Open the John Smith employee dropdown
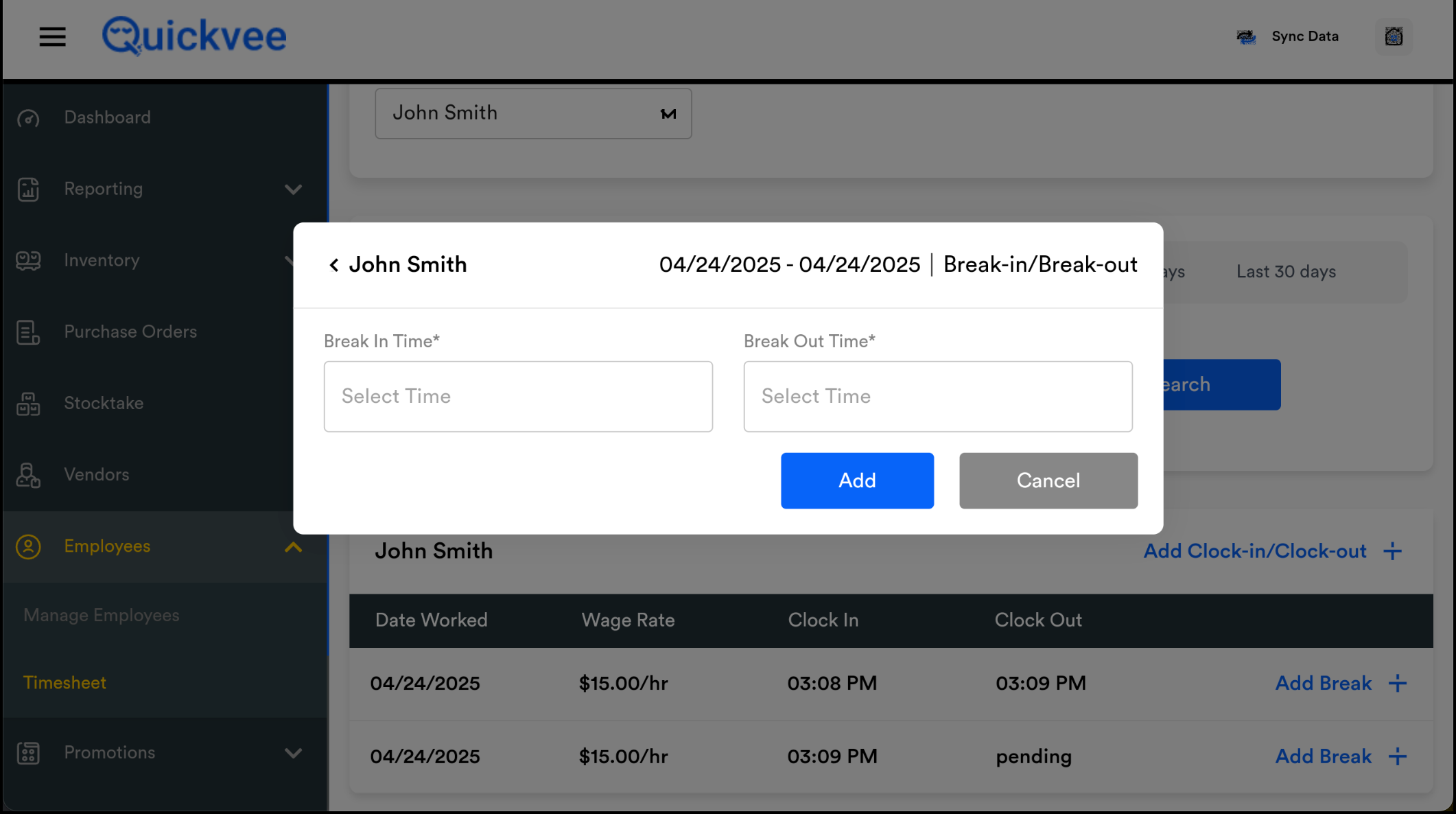Screen dimensions: 1456x814 pyautogui.click(x=533, y=113)
